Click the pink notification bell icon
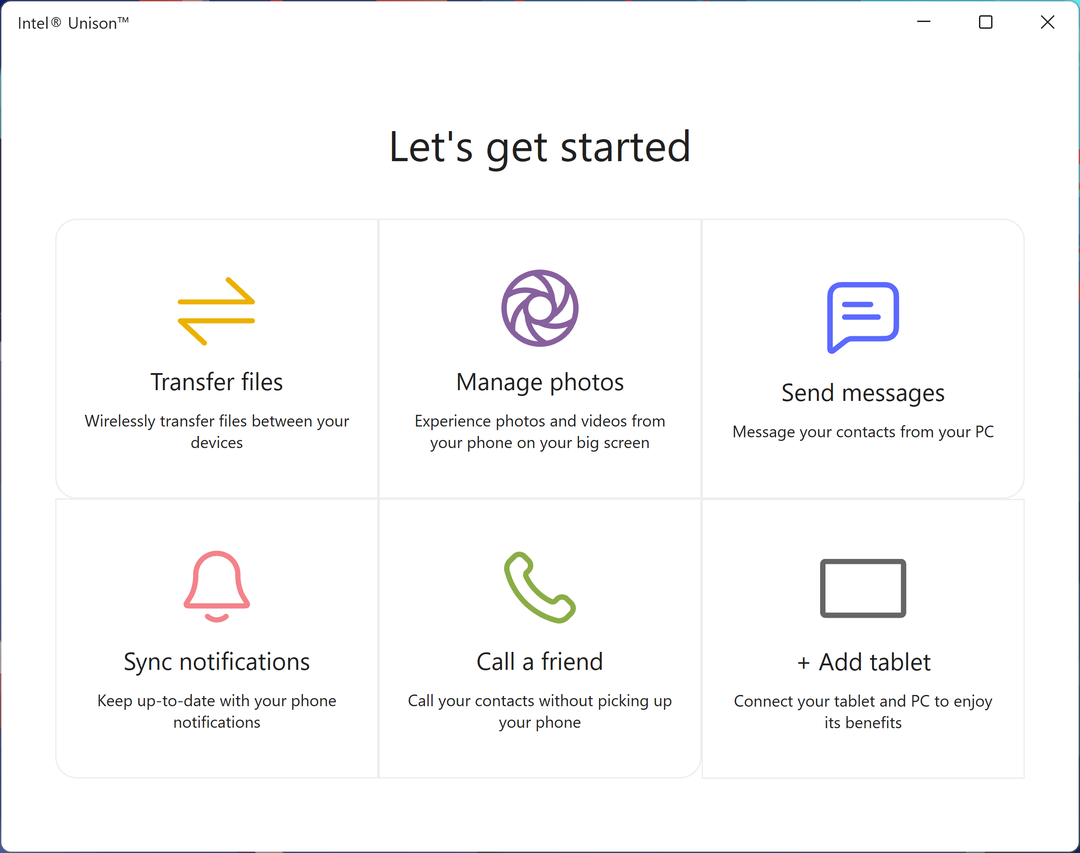The width and height of the screenshot is (1080, 853). pyautogui.click(x=217, y=587)
